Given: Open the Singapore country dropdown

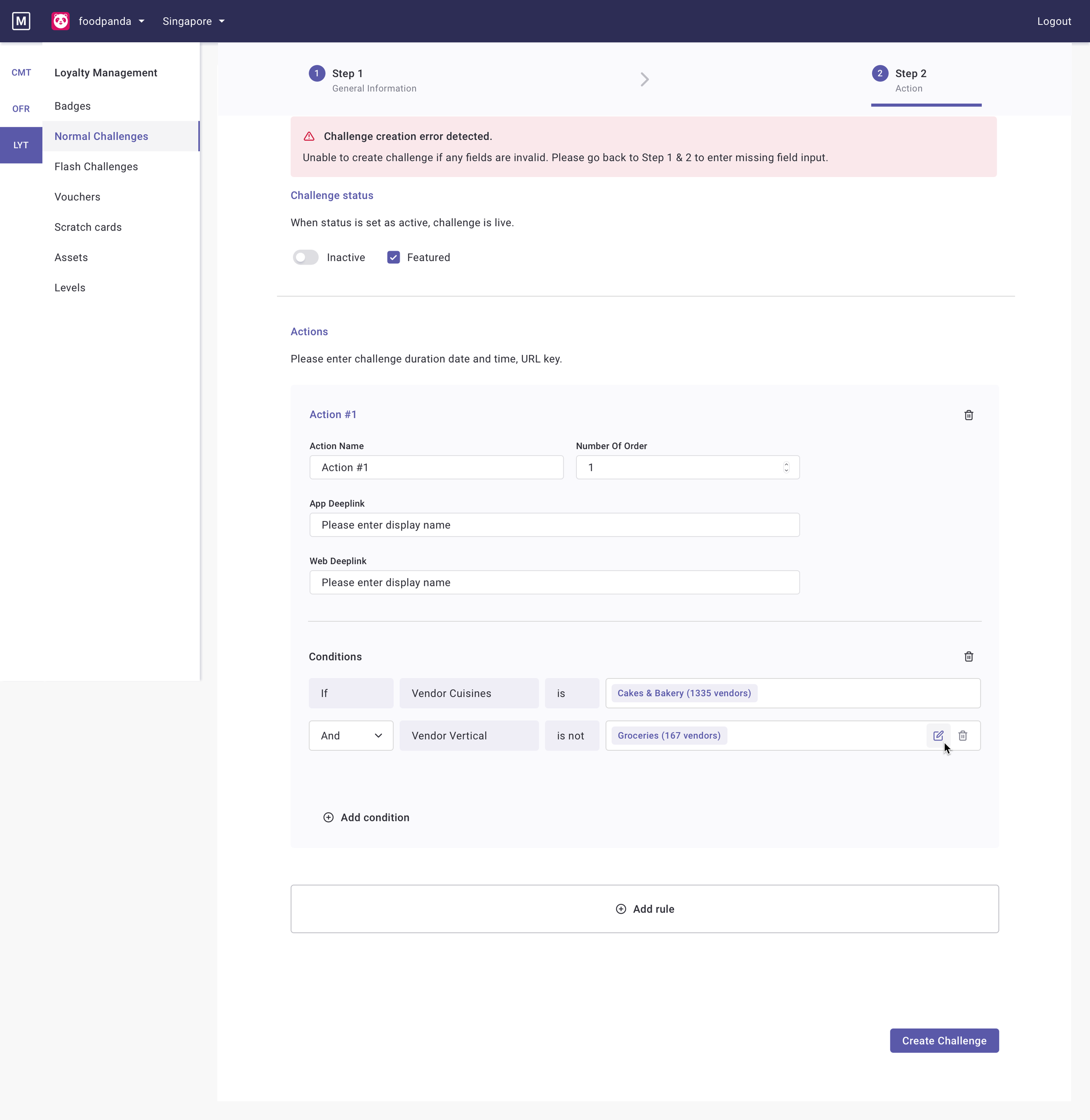Looking at the screenshot, I should coord(194,21).
